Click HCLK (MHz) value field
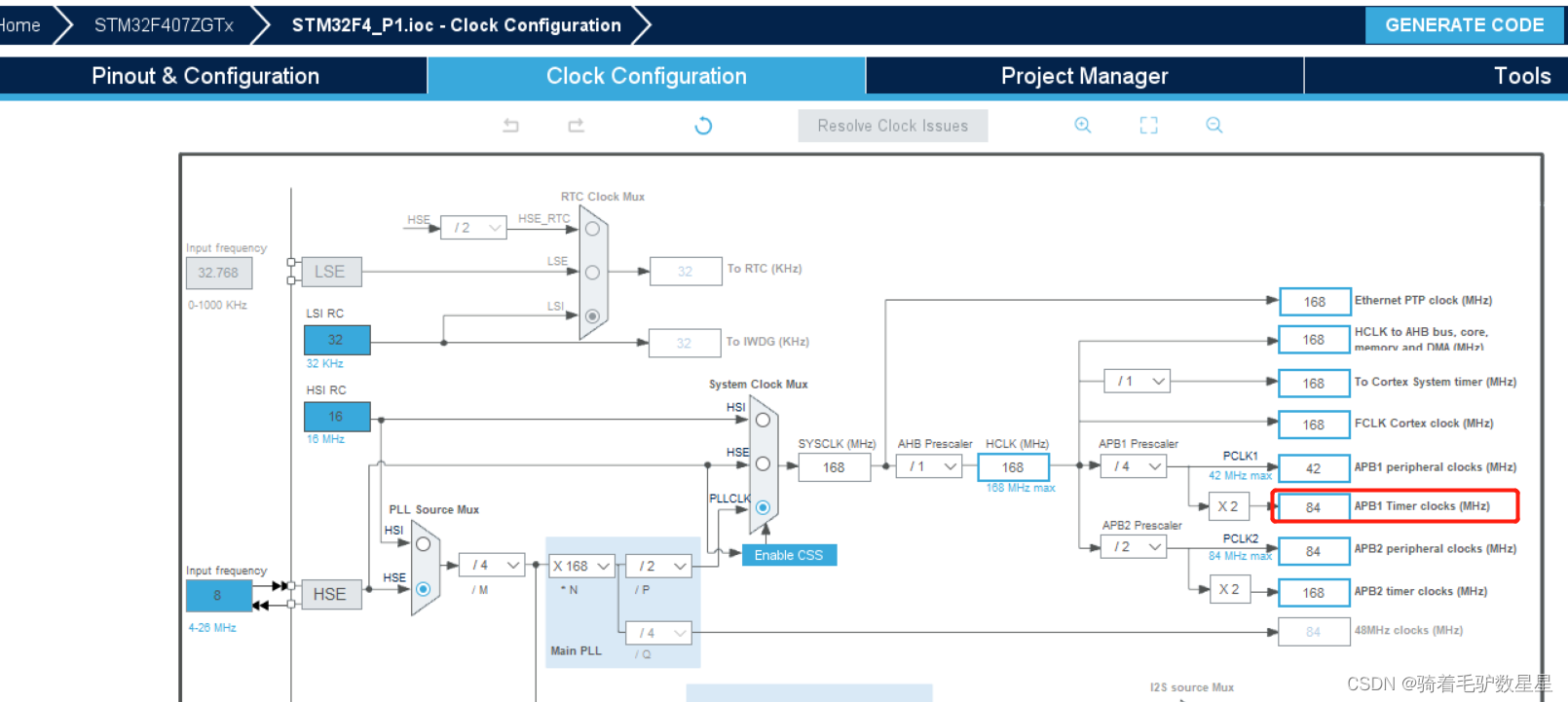This screenshot has width=1568, height=702. point(1013,467)
